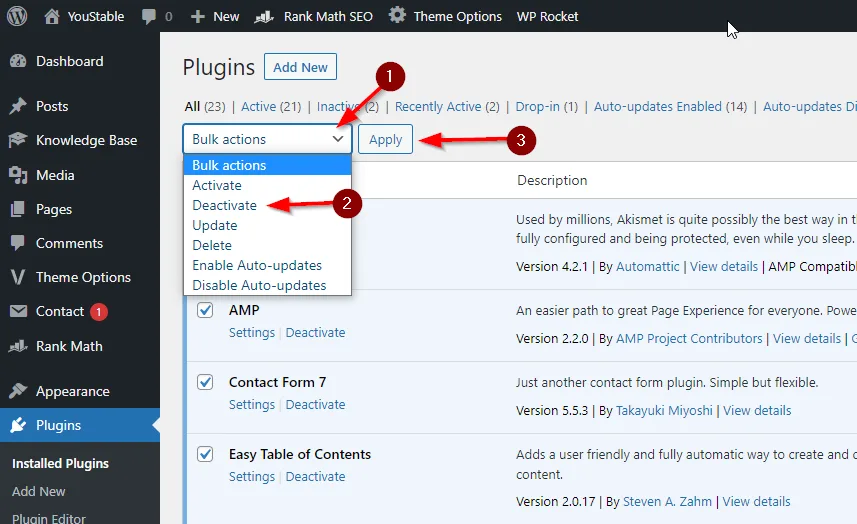This screenshot has height=524, width=857.
Task: Click the Theme Options V icon in sidebar
Action: click(17, 278)
